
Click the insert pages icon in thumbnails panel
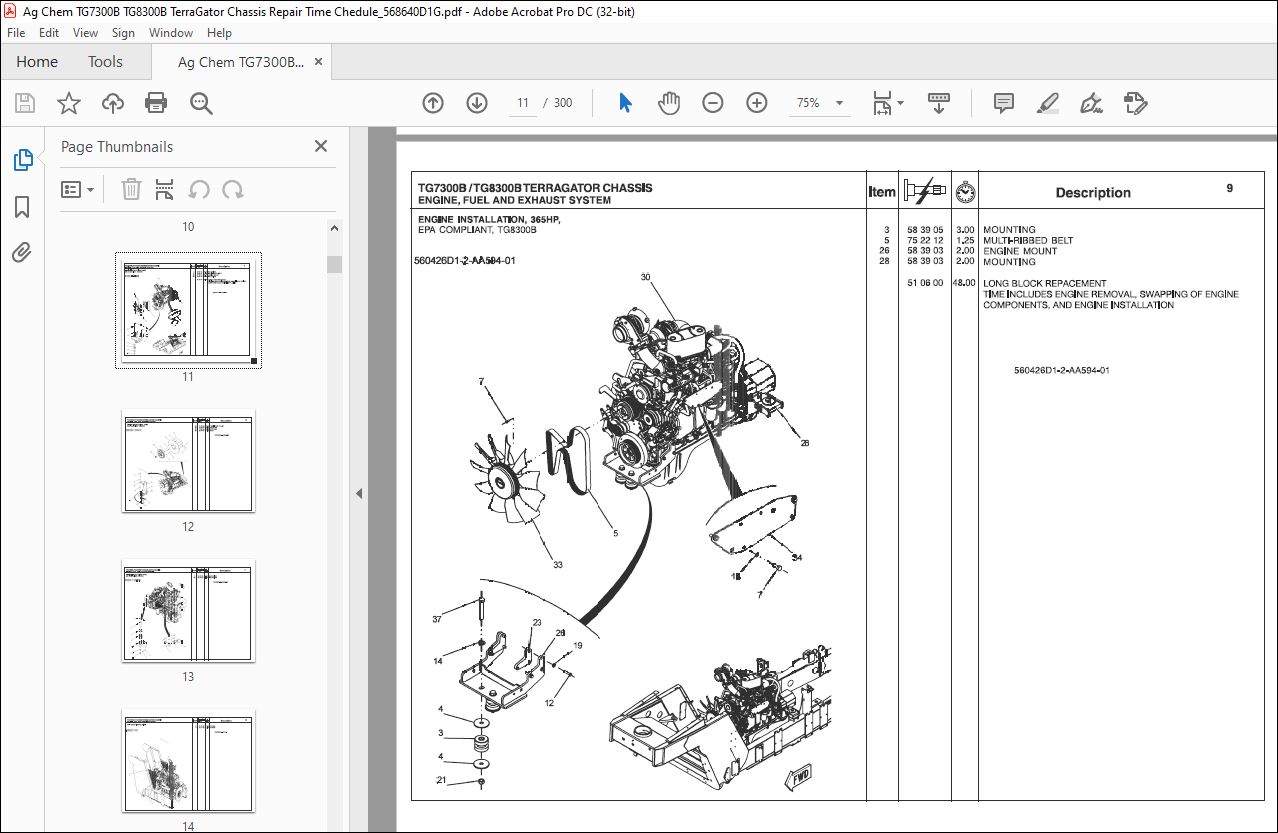tap(166, 189)
